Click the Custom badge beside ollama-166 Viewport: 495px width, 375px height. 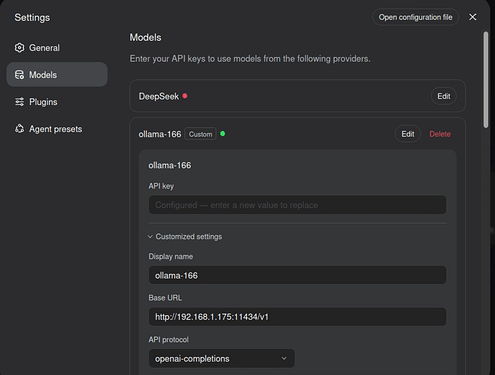200,134
